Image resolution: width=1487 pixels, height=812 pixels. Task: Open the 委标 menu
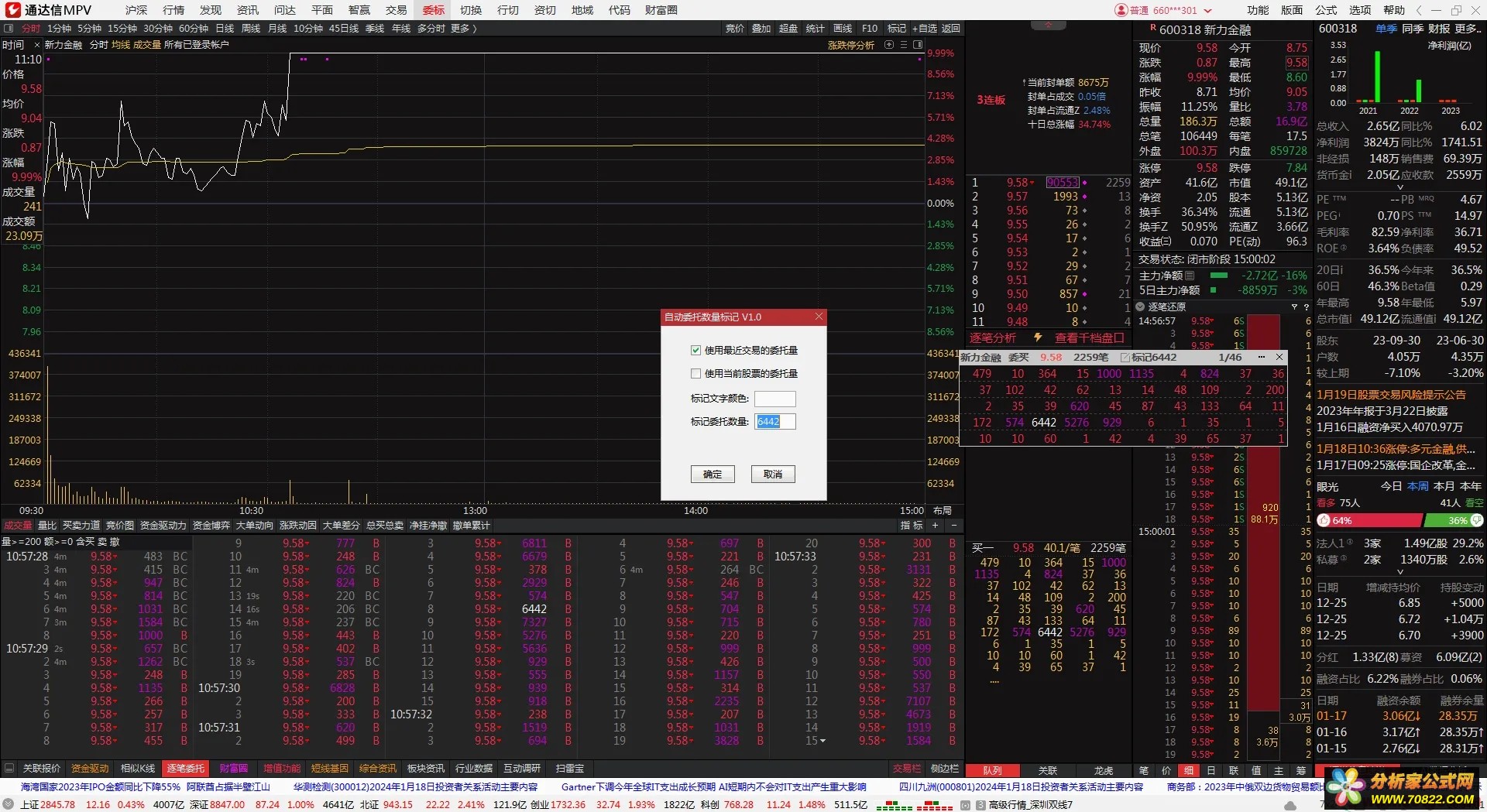434,10
